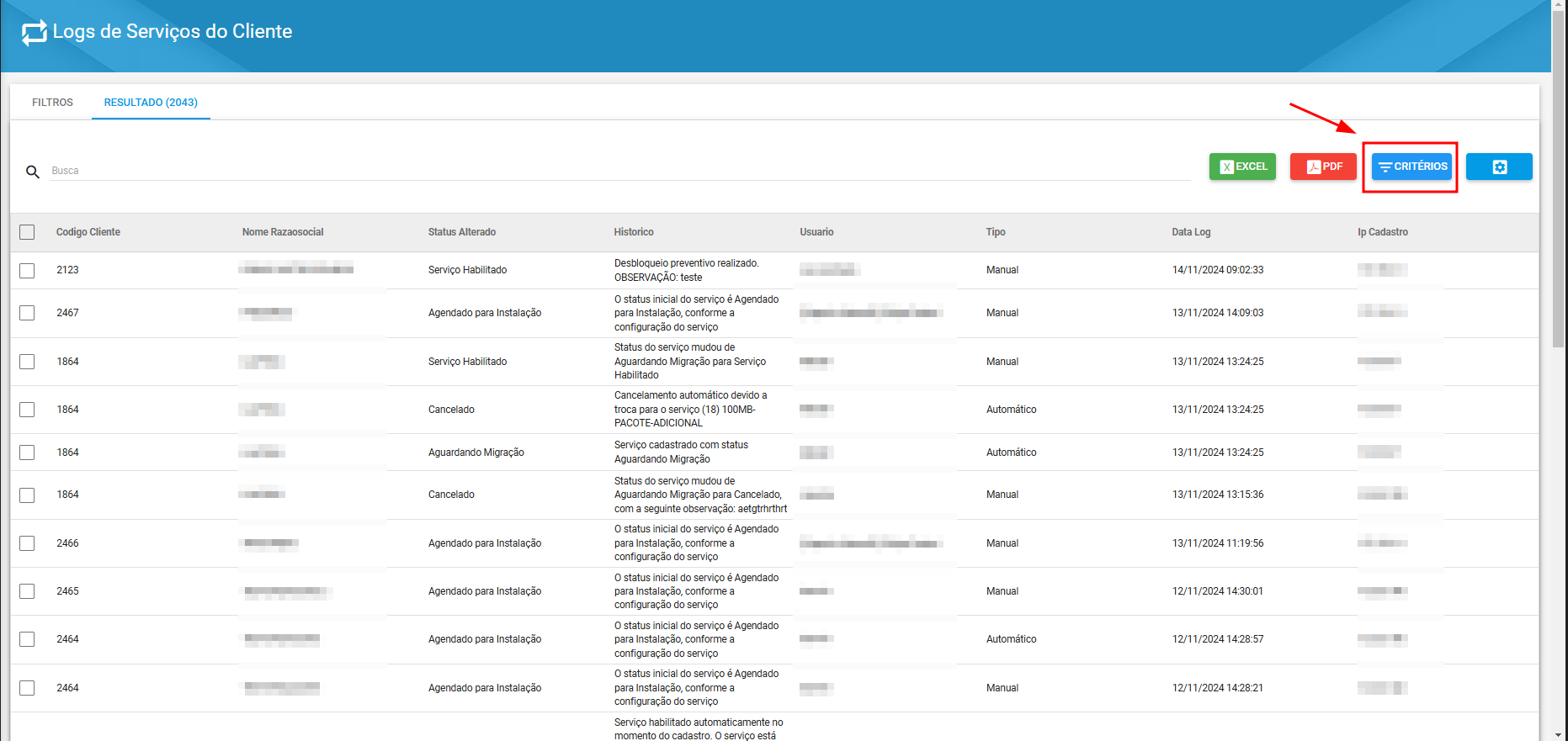Check the row for client 2467
1568x741 pixels.
pyautogui.click(x=27, y=313)
